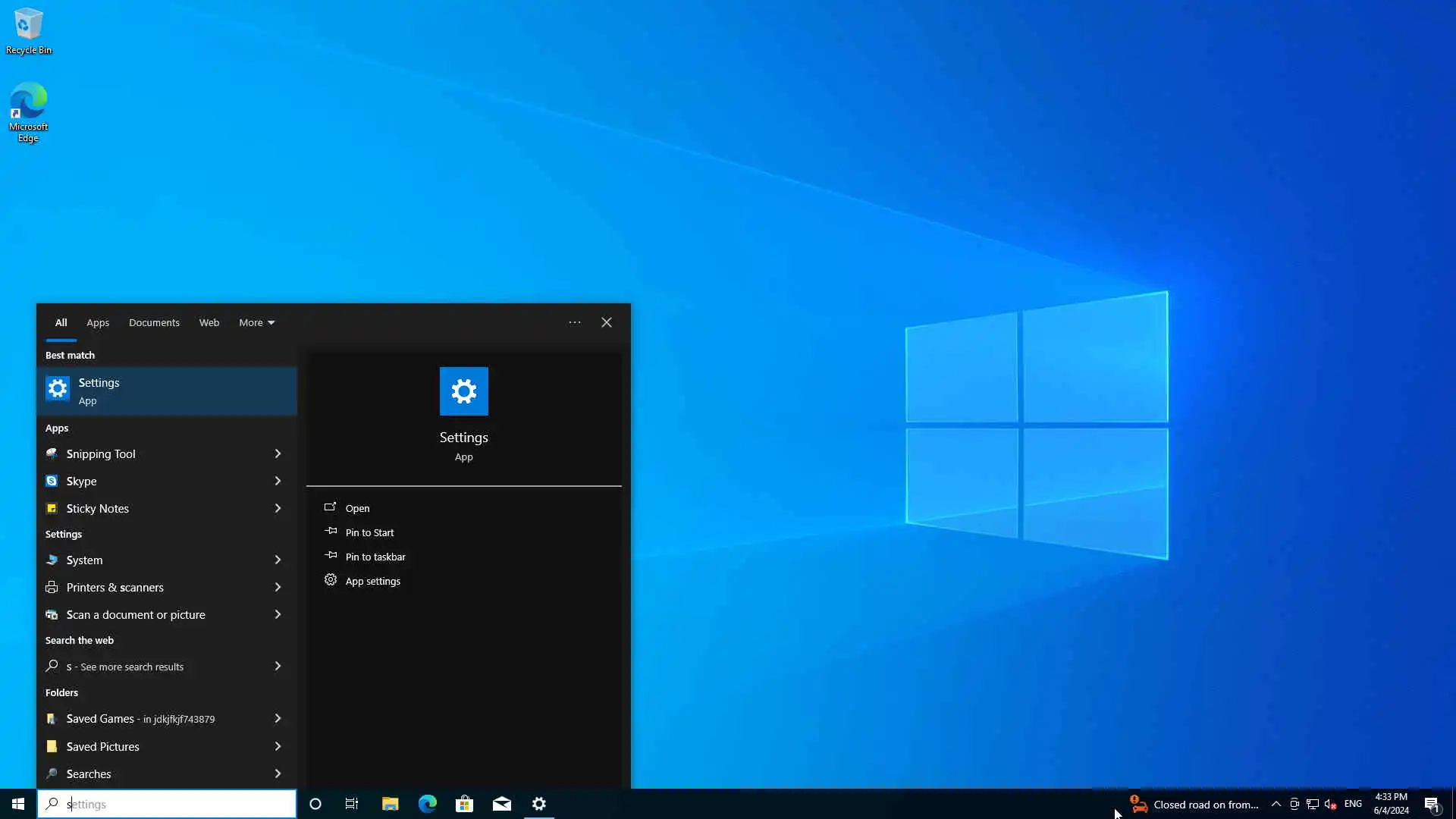
Task: Open the Action Center notification icon
Action: coord(1431,804)
